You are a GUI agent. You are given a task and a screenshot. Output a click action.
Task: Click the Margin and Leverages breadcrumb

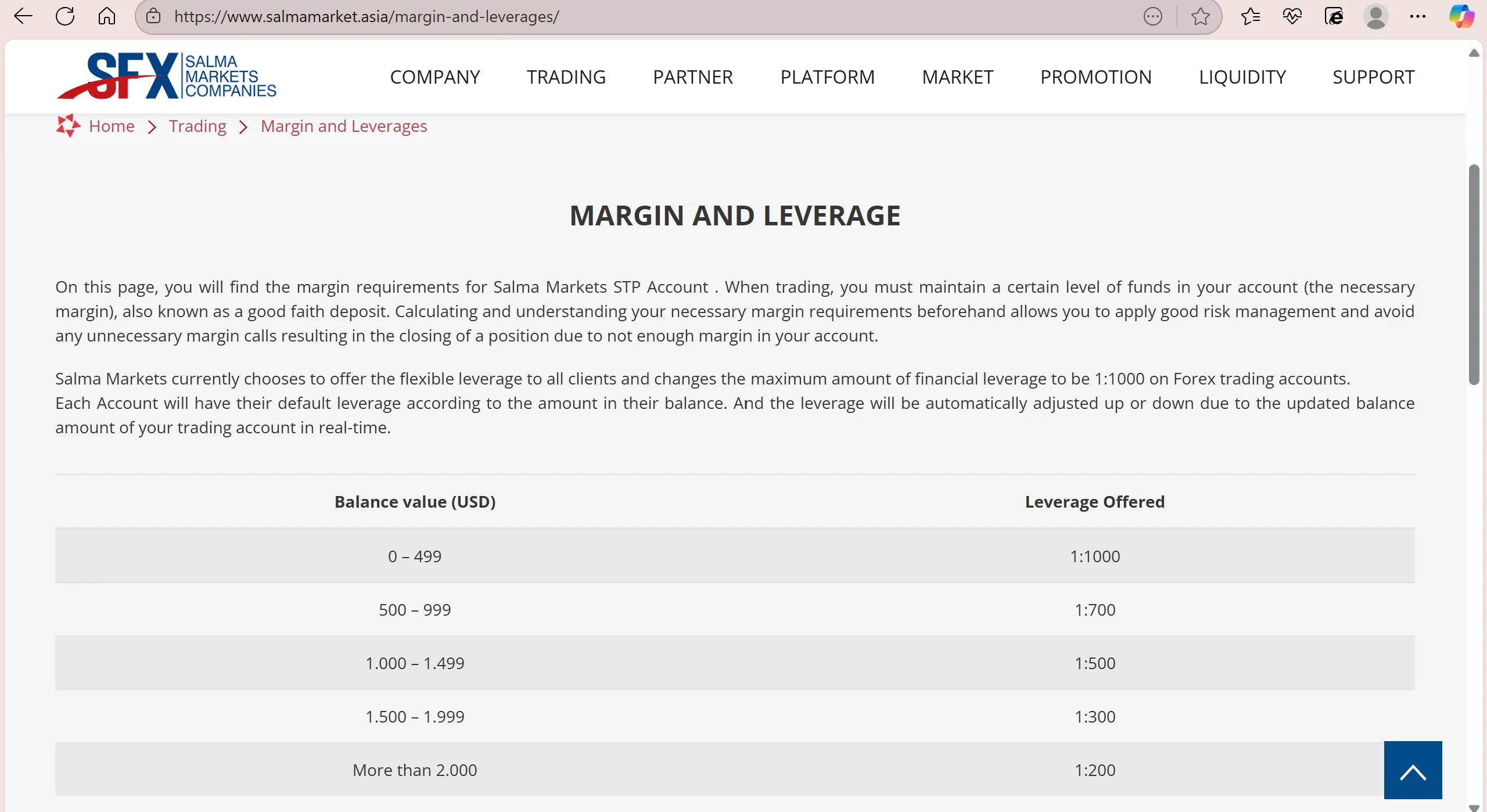click(x=344, y=126)
